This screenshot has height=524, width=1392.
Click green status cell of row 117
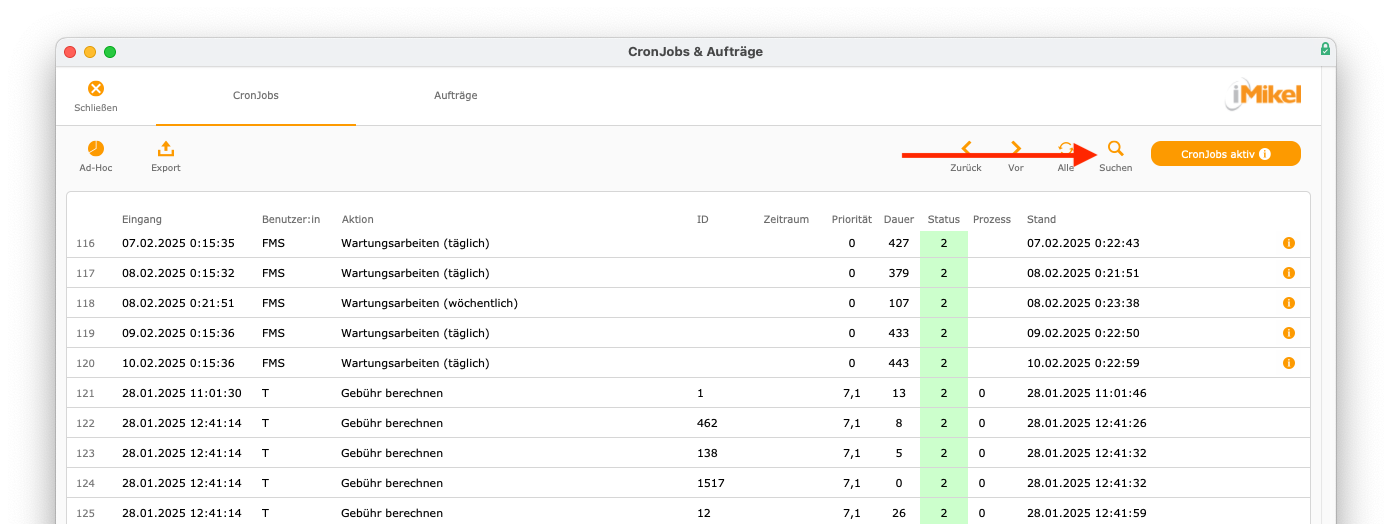coord(944,273)
